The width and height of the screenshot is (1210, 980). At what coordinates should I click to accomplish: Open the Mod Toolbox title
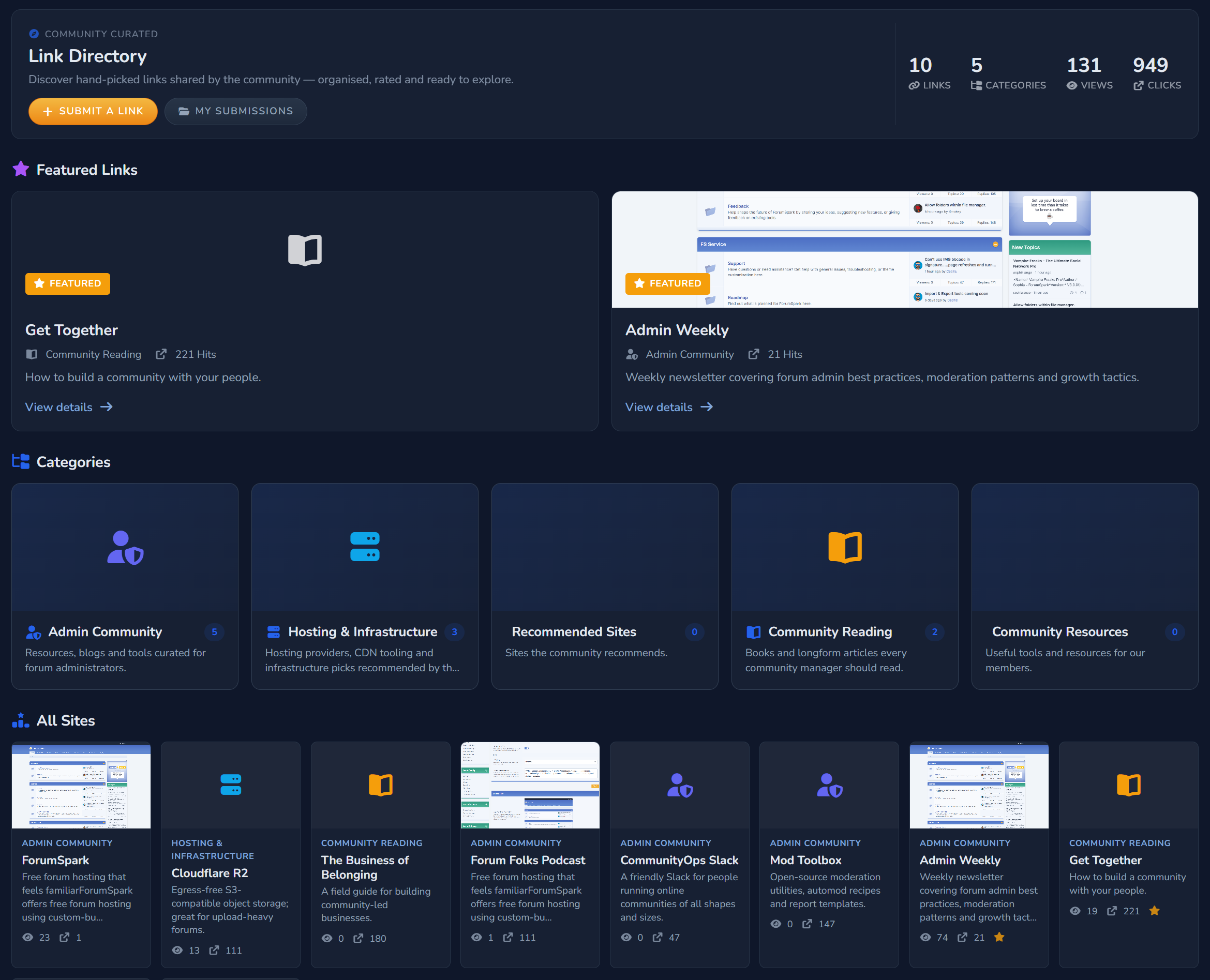pos(806,860)
